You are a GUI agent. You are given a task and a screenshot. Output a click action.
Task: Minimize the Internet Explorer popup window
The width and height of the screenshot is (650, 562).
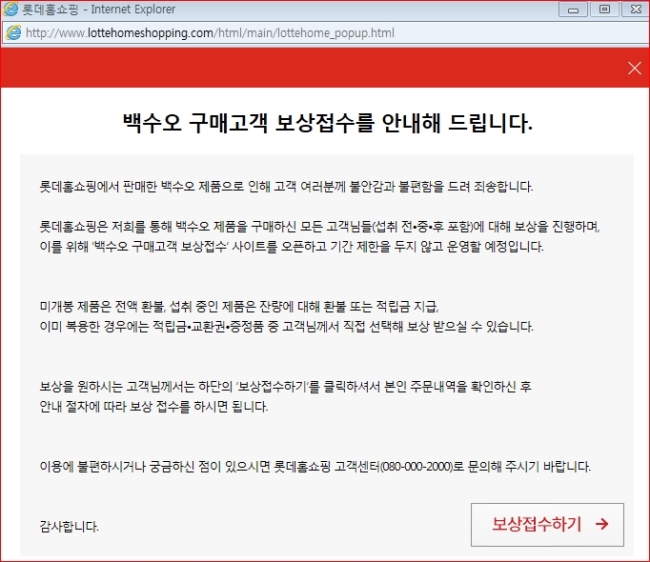(x=573, y=9)
